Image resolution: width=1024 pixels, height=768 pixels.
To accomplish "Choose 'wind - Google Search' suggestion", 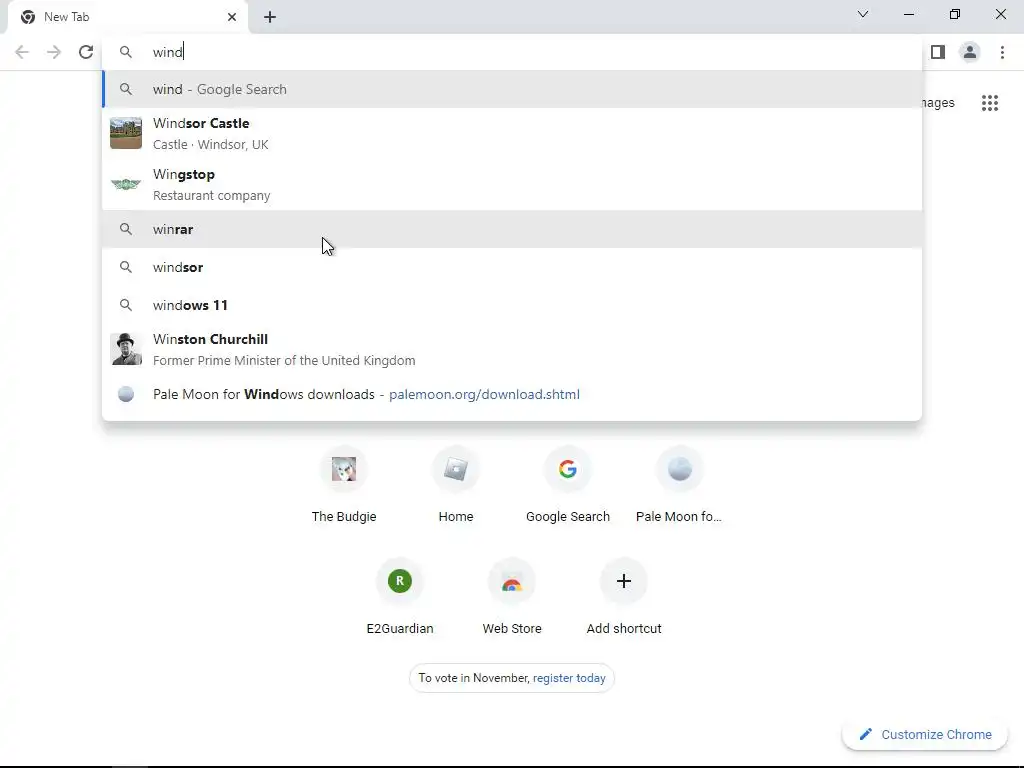I will coord(512,89).
